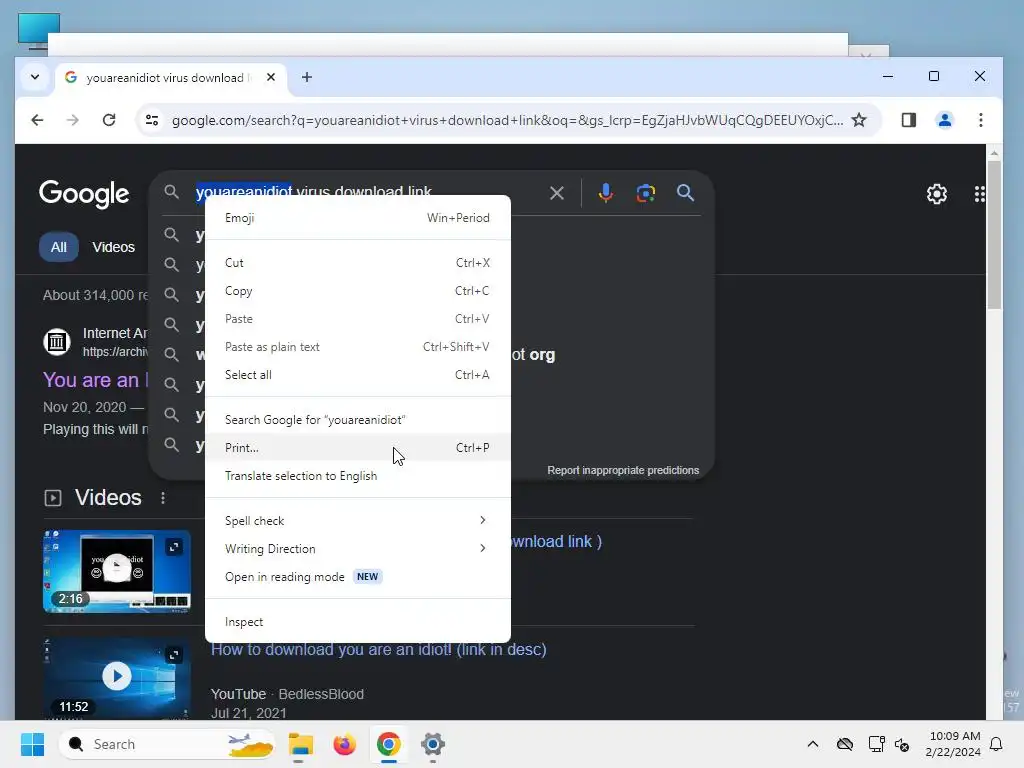Open the Chrome three-dot menu
1024x768 pixels.
coord(980,120)
